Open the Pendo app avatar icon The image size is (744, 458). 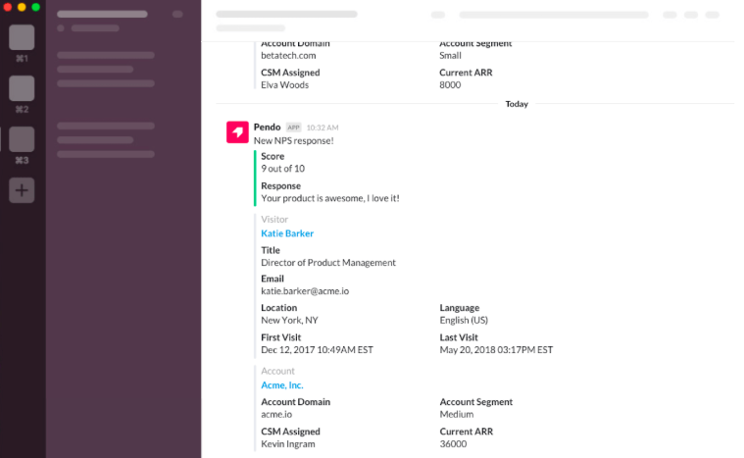click(x=237, y=132)
